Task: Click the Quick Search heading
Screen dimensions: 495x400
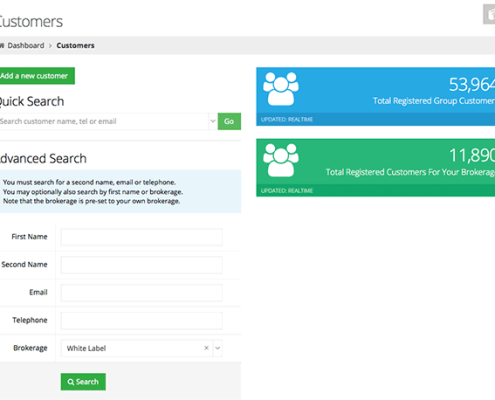Action: 32,102
